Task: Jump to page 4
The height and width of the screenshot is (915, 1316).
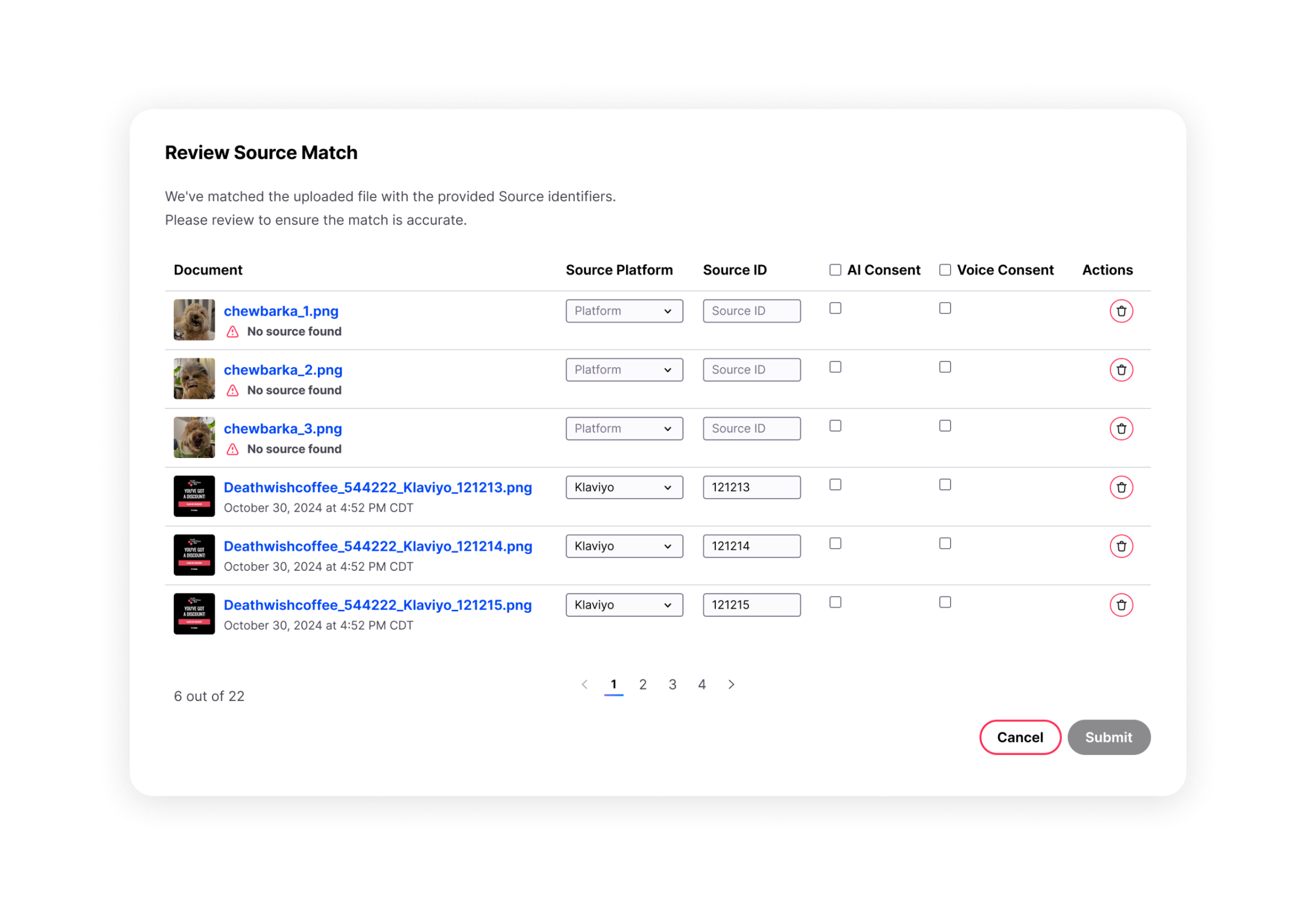Action: (702, 684)
